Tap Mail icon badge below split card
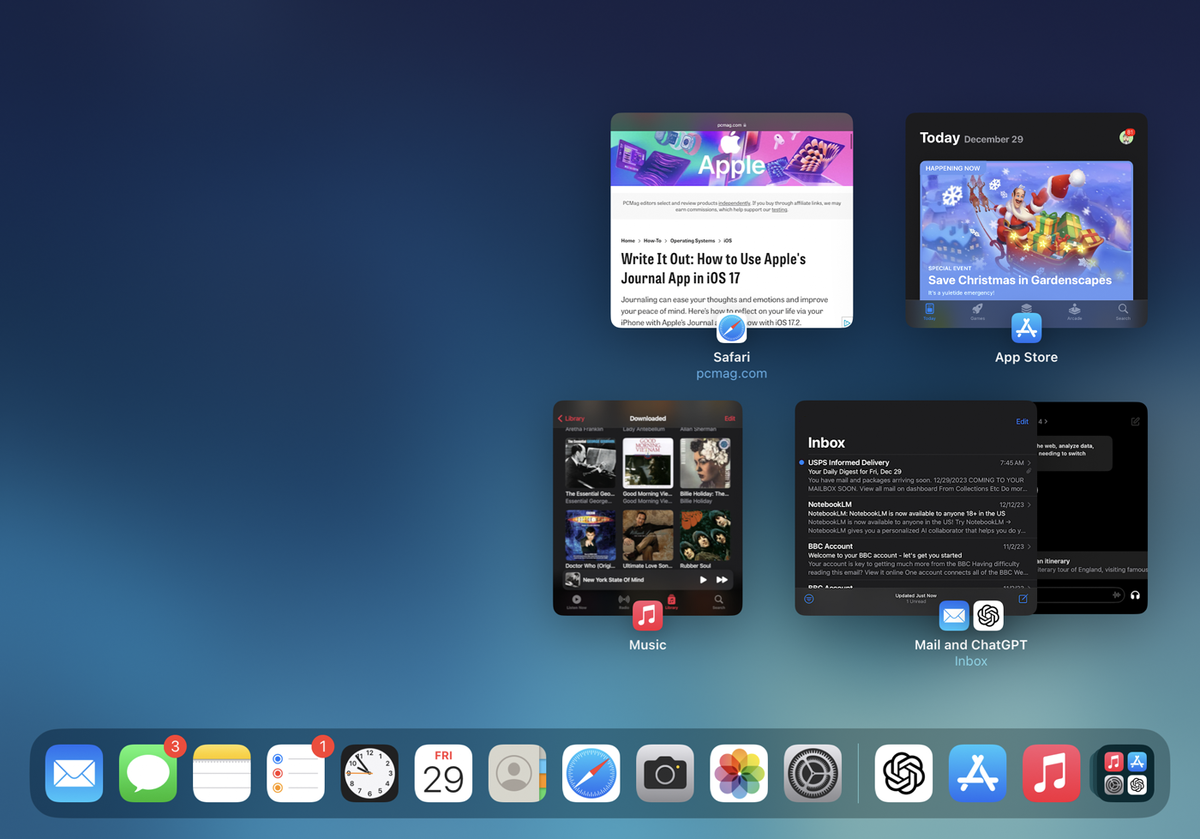Viewport: 1200px width, 839px height. [954, 616]
